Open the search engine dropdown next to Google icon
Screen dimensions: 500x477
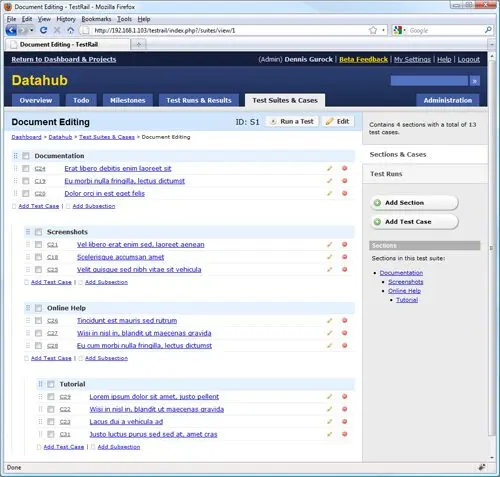(404, 30)
